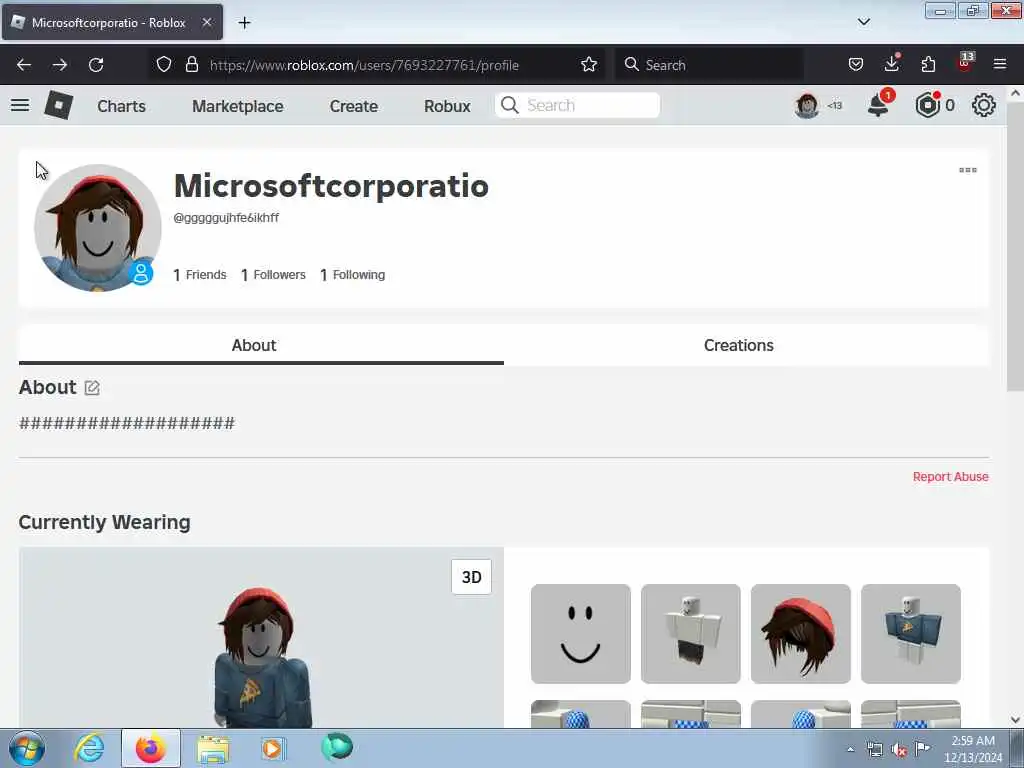Screen dimensions: 1024x768
Task: Go back with Firefox back arrow
Action: 24,65
